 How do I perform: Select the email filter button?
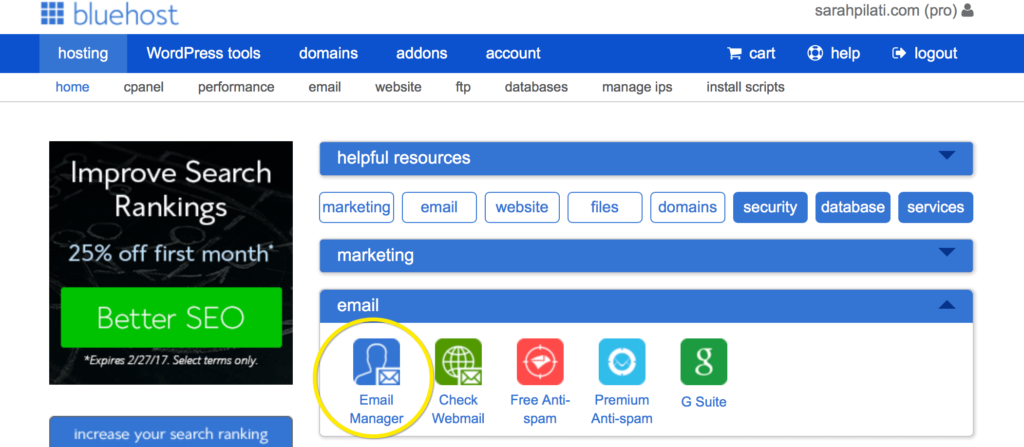pyautogui.click(x=440, y=207)
